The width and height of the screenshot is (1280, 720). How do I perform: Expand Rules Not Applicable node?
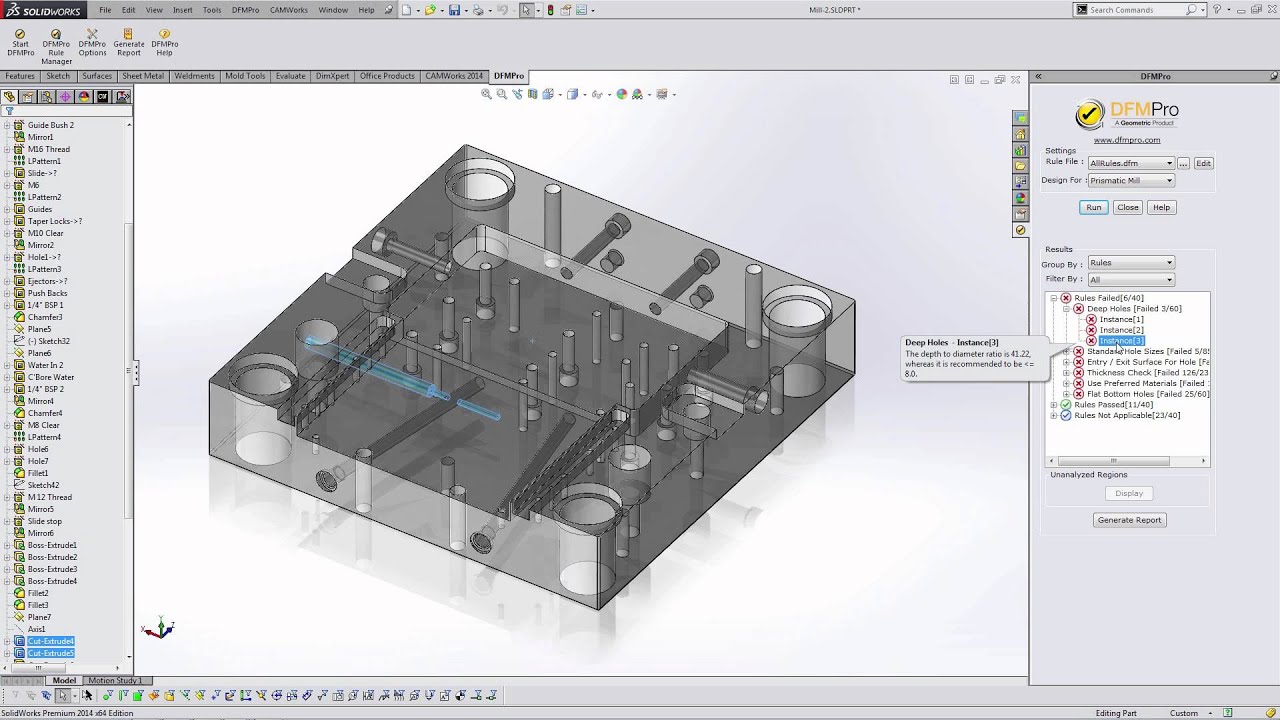click(x=1053, y=415)
